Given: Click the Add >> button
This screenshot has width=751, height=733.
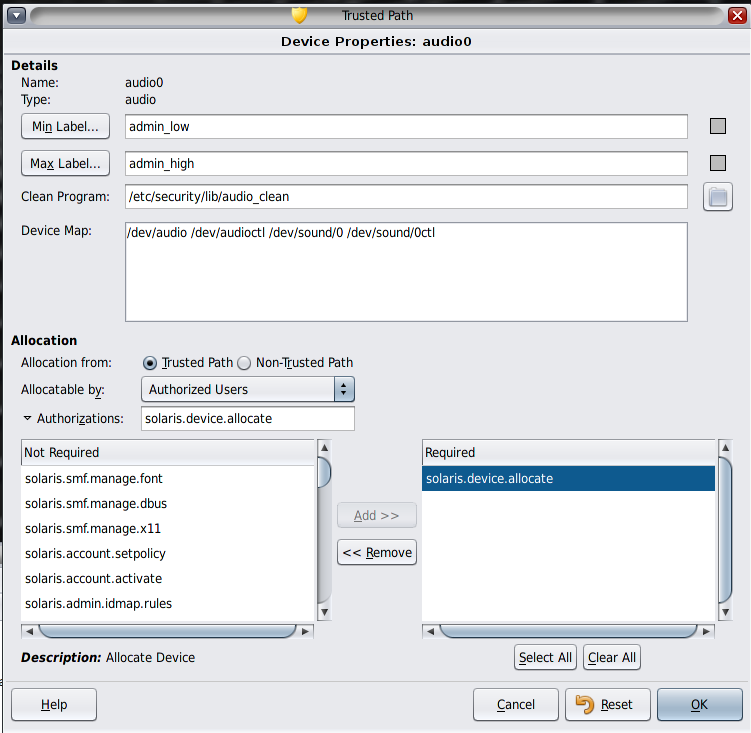Looking at the screenshot, I should [x=376, y=515].
